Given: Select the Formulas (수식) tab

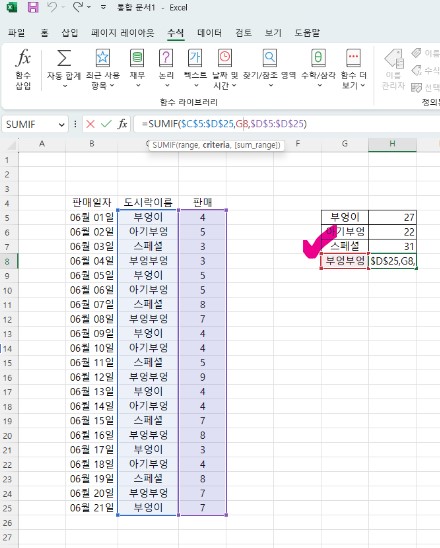Looking at the screenshot, I should (x=175, y=33).
